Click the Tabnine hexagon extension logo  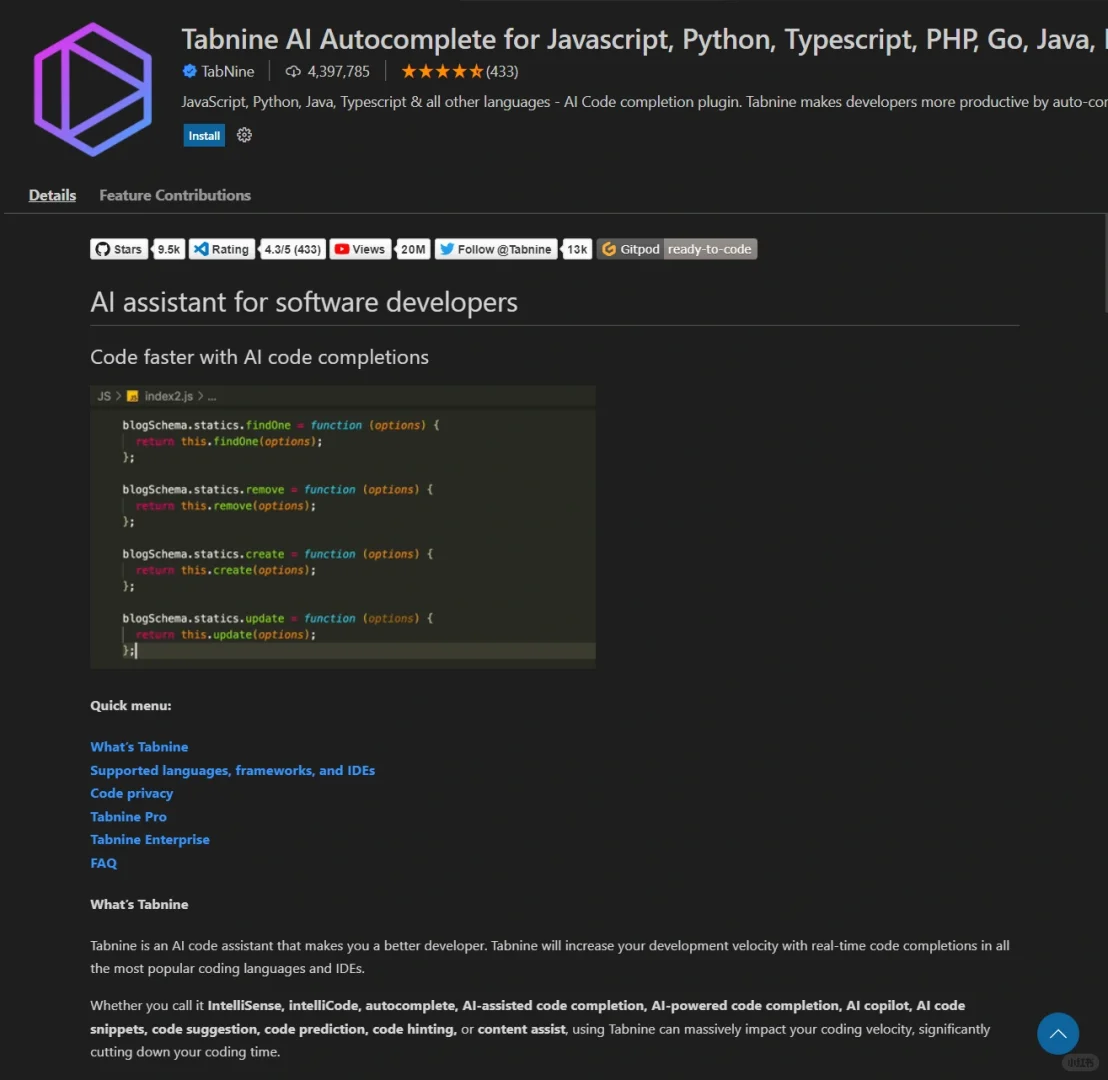(x=93, y=89)
